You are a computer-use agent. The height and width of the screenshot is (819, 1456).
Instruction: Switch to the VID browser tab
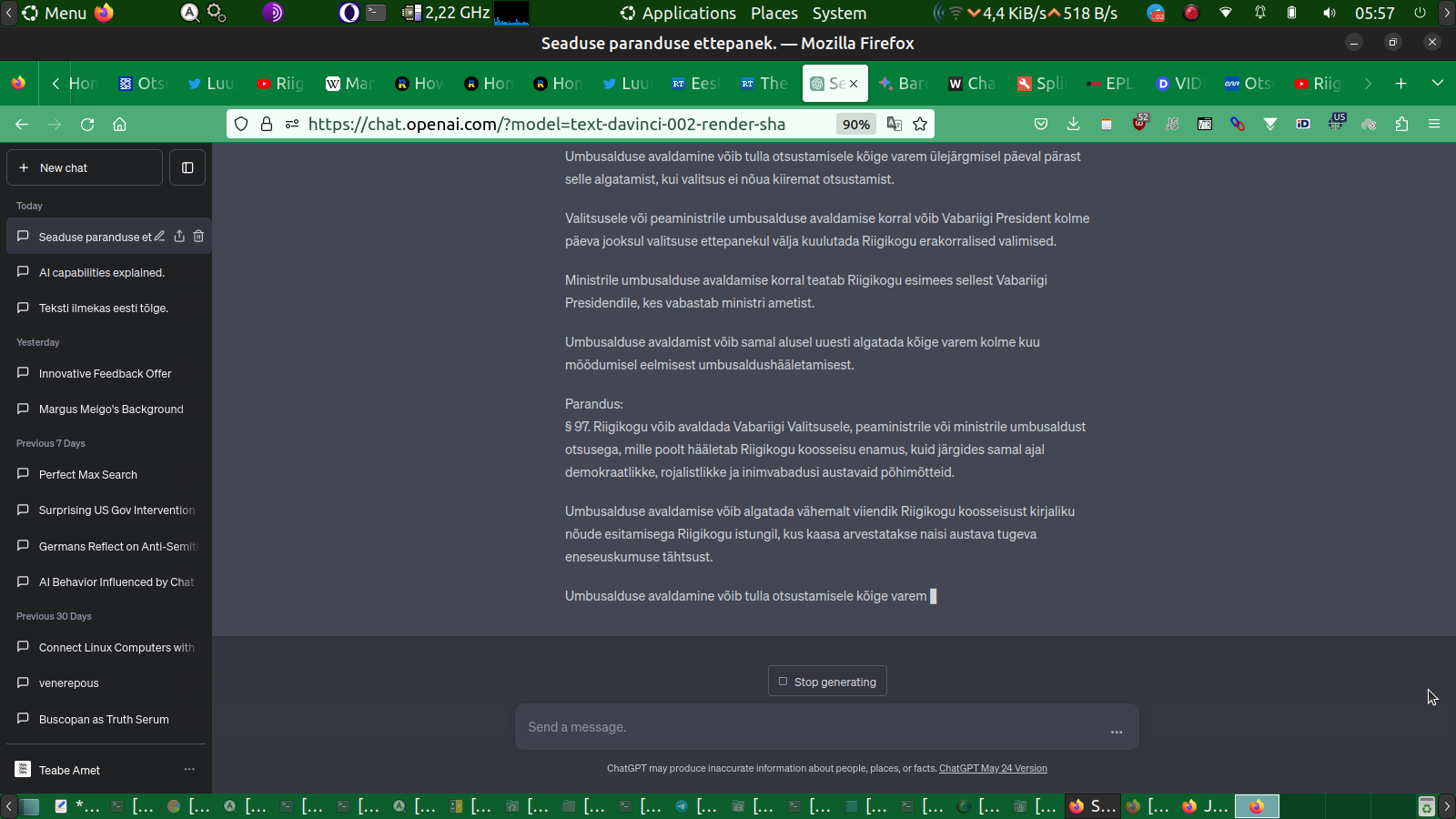pos(1179,84)
